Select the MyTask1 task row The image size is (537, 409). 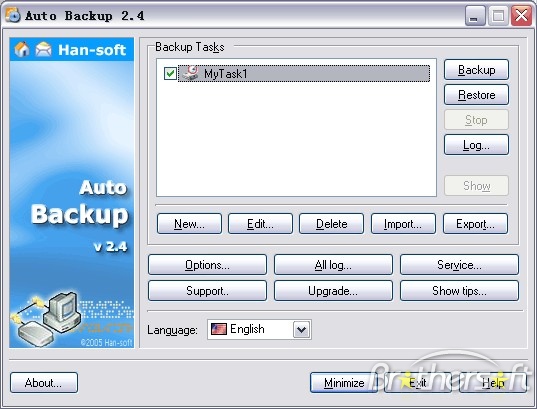pyautogui.click(x=304, y=73)
